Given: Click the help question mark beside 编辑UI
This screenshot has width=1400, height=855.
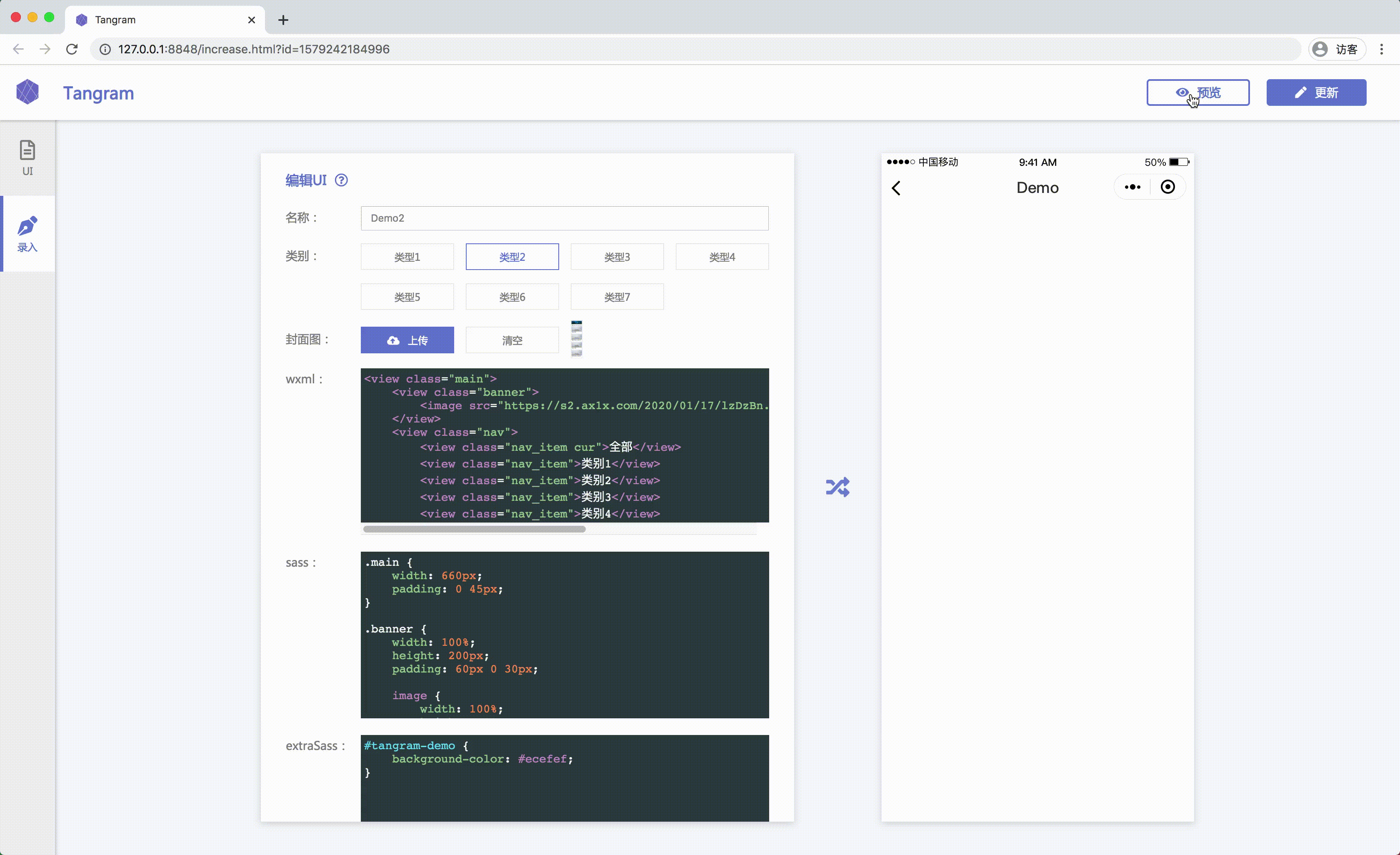Looking at the screenshot, I should tap(341, 180).
